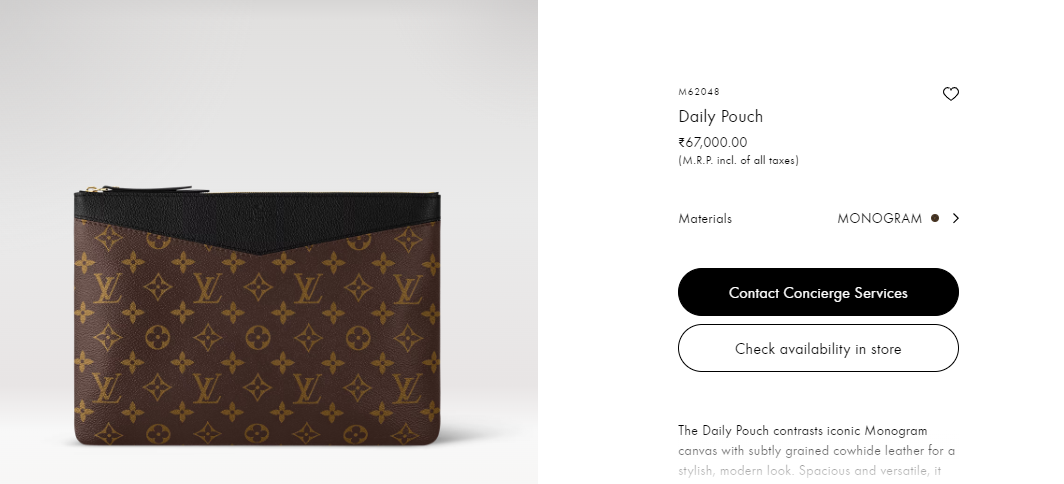Viewport: 1064px width, 484px height.
Task: Click Contact Concierge Services button
Action: point(818,292)
